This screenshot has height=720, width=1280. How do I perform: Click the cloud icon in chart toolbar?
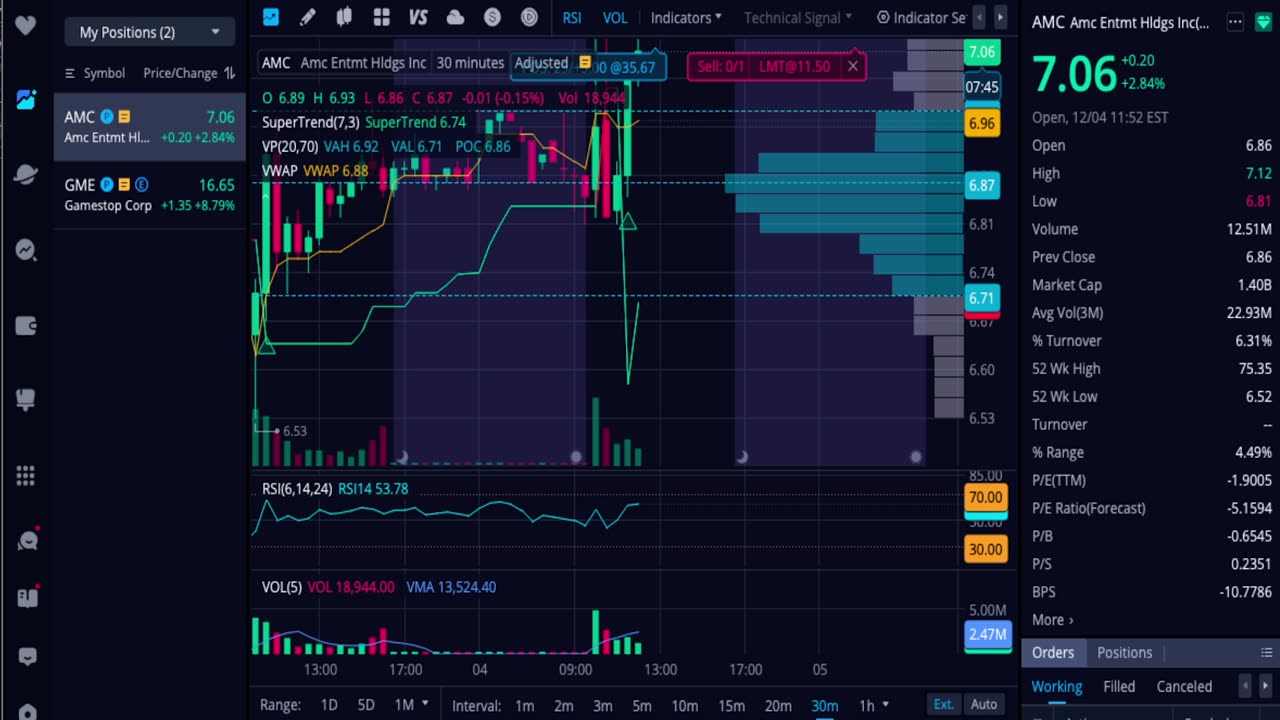[455, 17]
